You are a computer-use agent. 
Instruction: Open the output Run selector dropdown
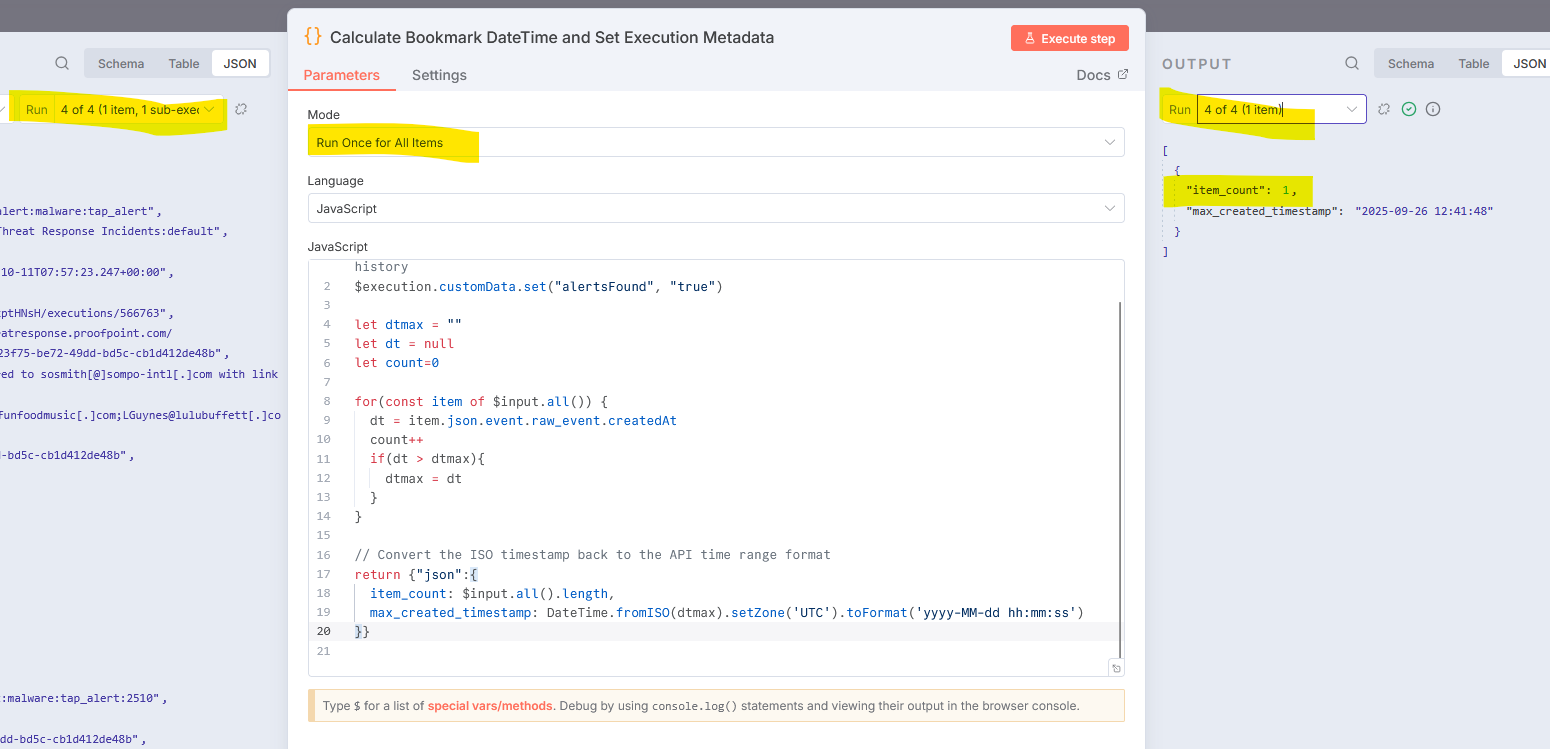point(1281,109)
